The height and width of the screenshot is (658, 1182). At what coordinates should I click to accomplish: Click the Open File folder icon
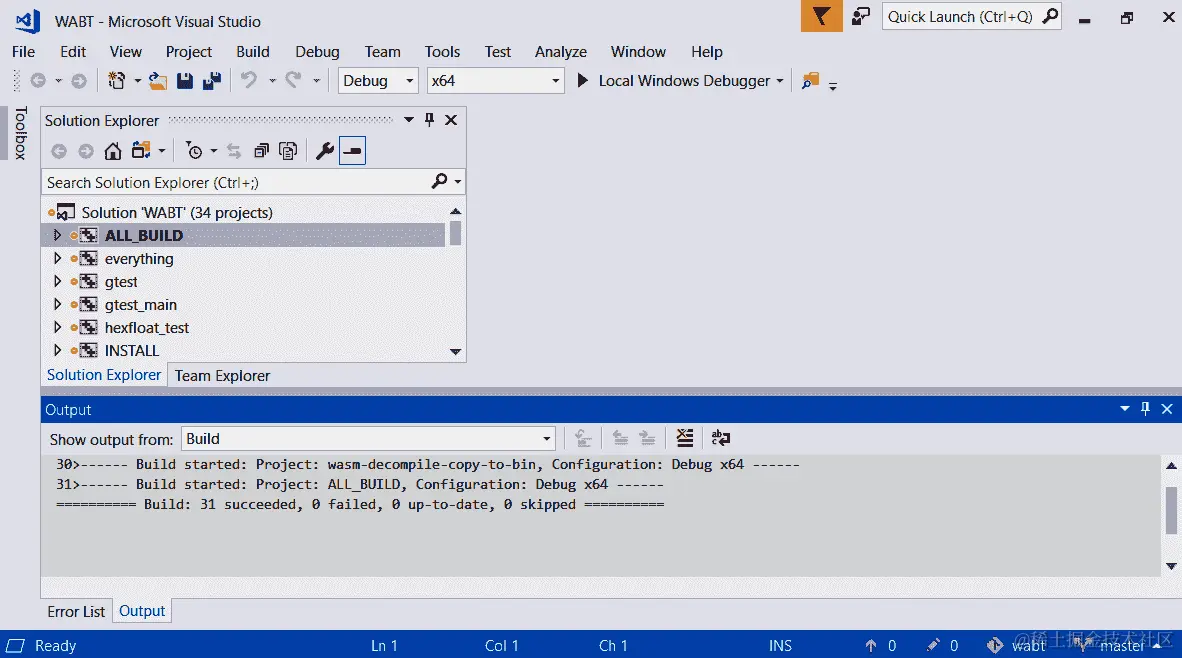[x=158, y=81]
